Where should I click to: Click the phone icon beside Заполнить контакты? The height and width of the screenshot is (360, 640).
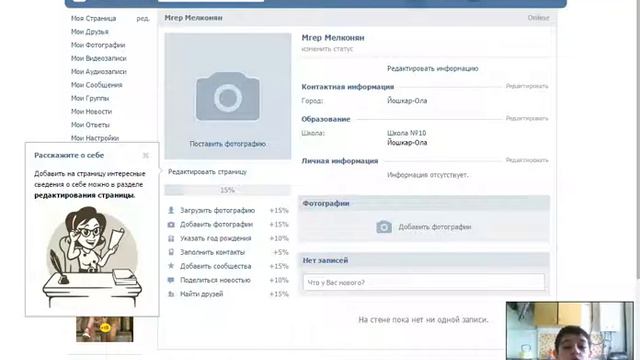point(171,252)
